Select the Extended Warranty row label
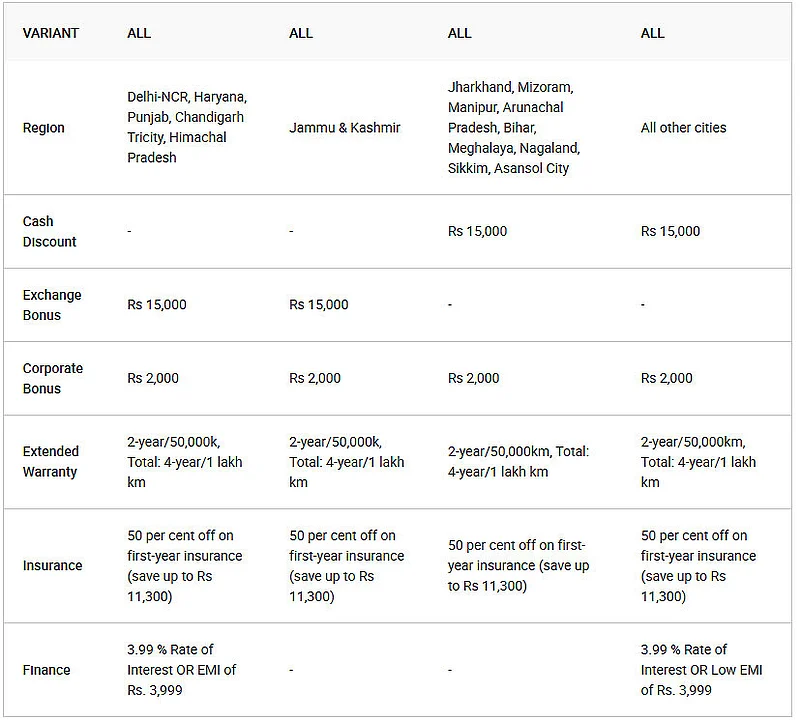 pyautogui.click(x=50, y=462)
